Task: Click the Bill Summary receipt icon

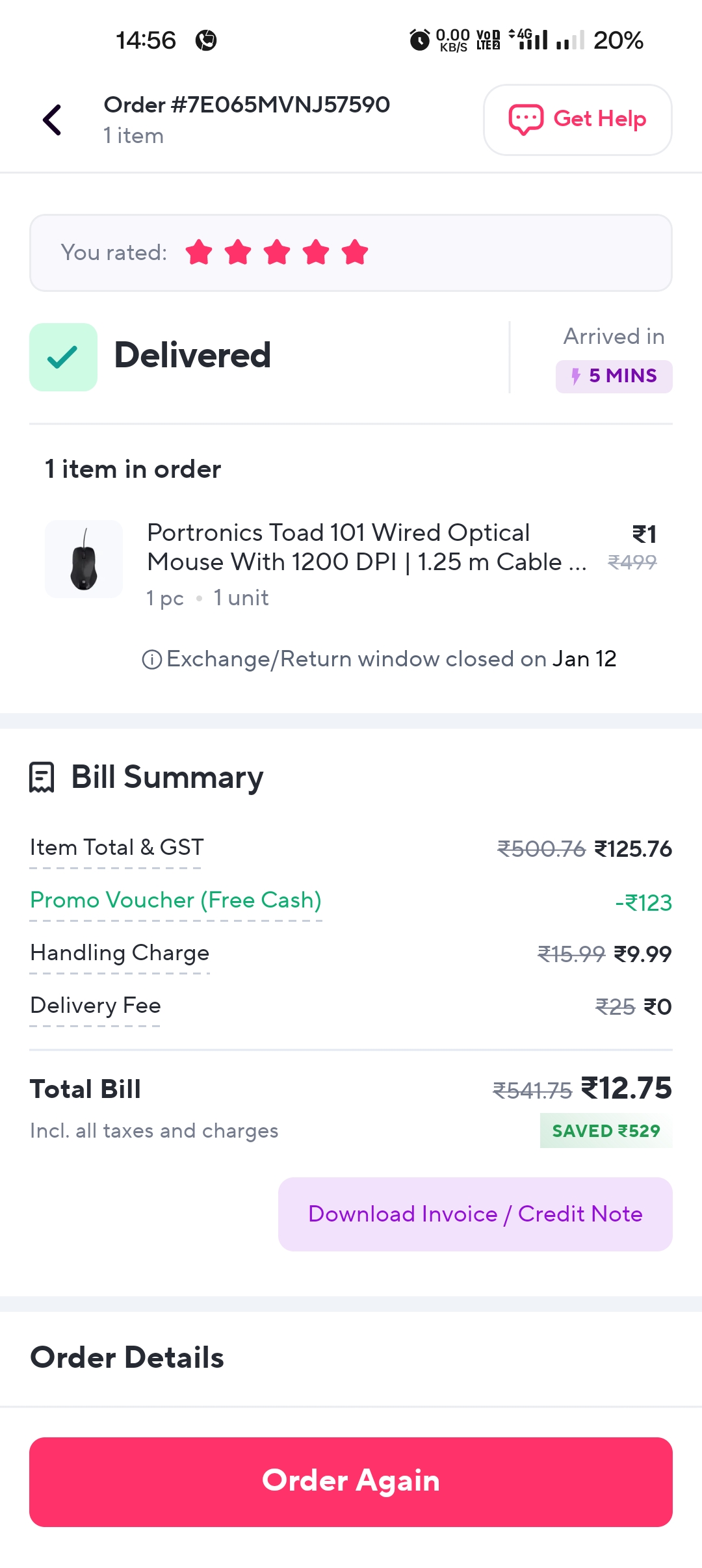Action: click(42, 777)
